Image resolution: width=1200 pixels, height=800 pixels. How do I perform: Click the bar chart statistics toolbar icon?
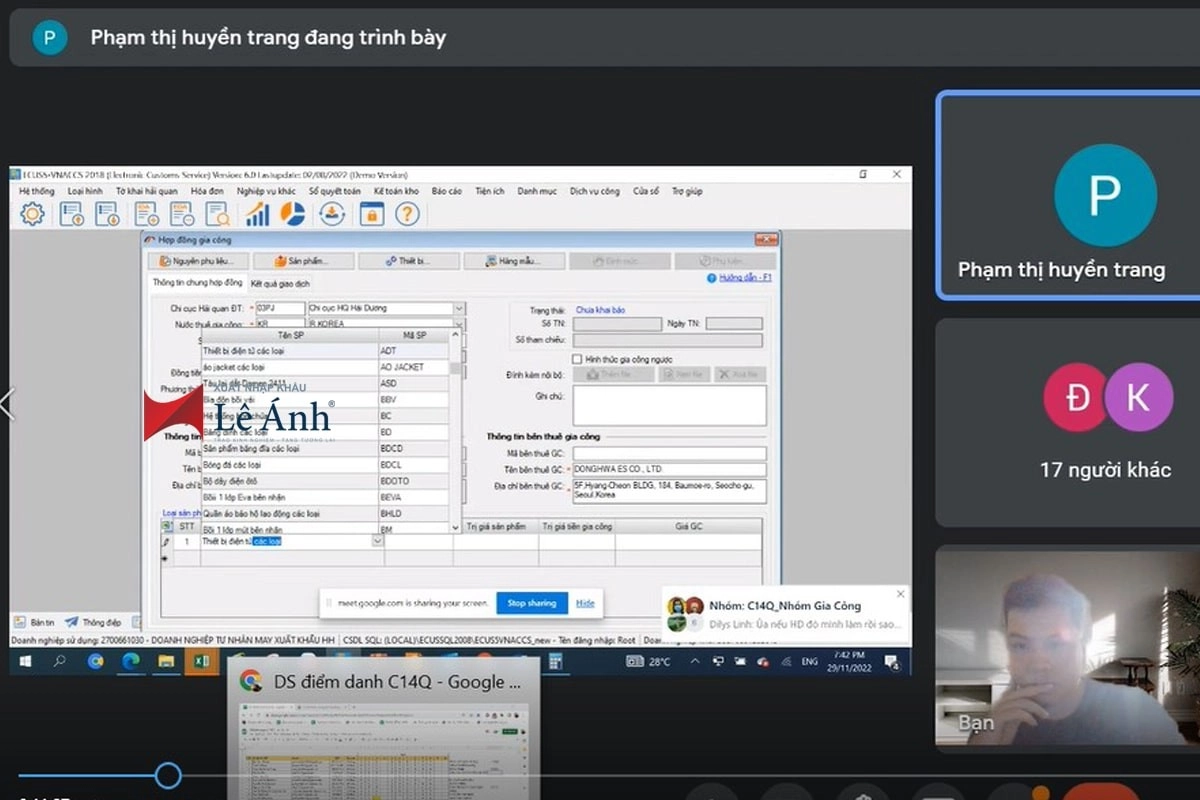click(258, 214)
